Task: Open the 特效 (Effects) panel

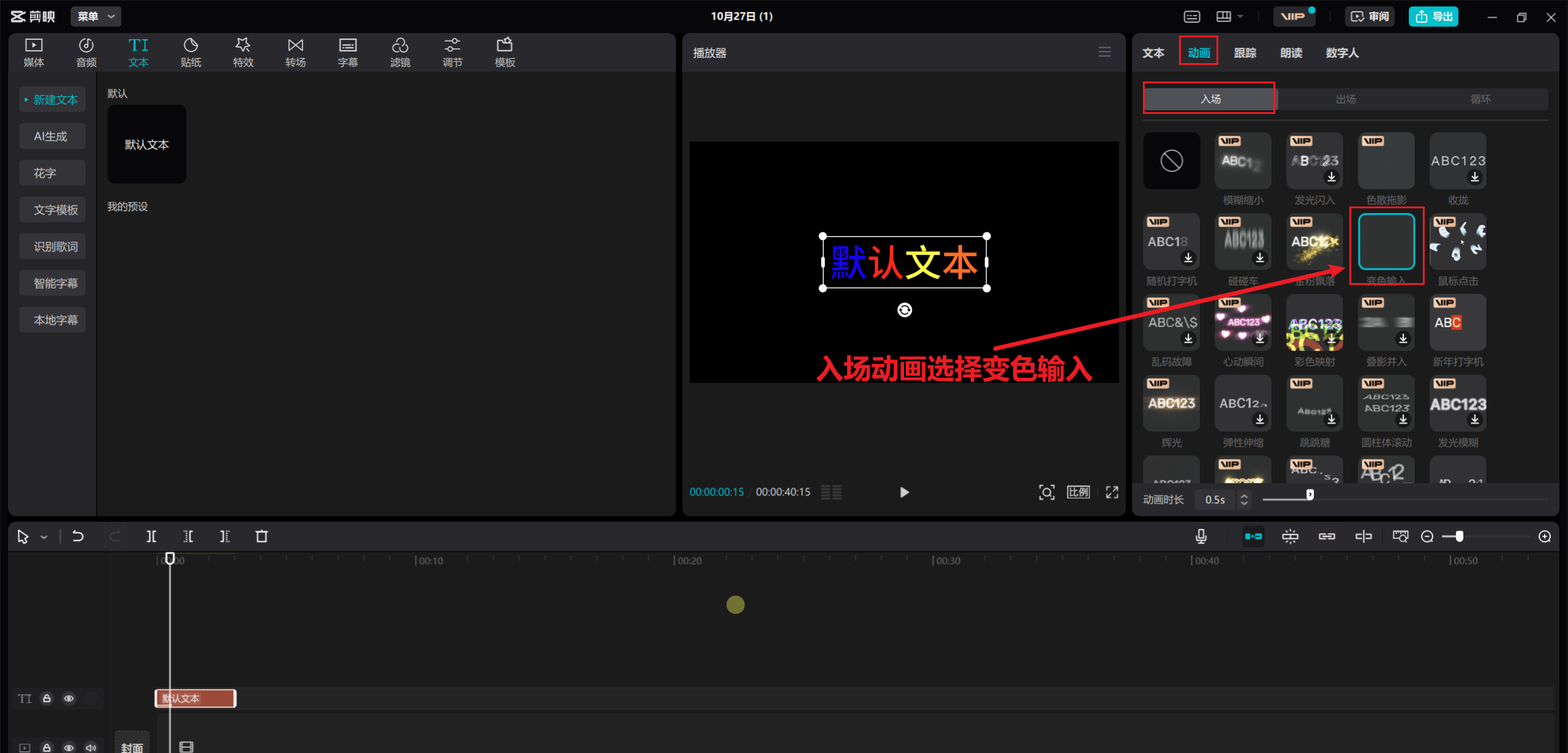Action: pyautogui.click(x=243, y=51)
